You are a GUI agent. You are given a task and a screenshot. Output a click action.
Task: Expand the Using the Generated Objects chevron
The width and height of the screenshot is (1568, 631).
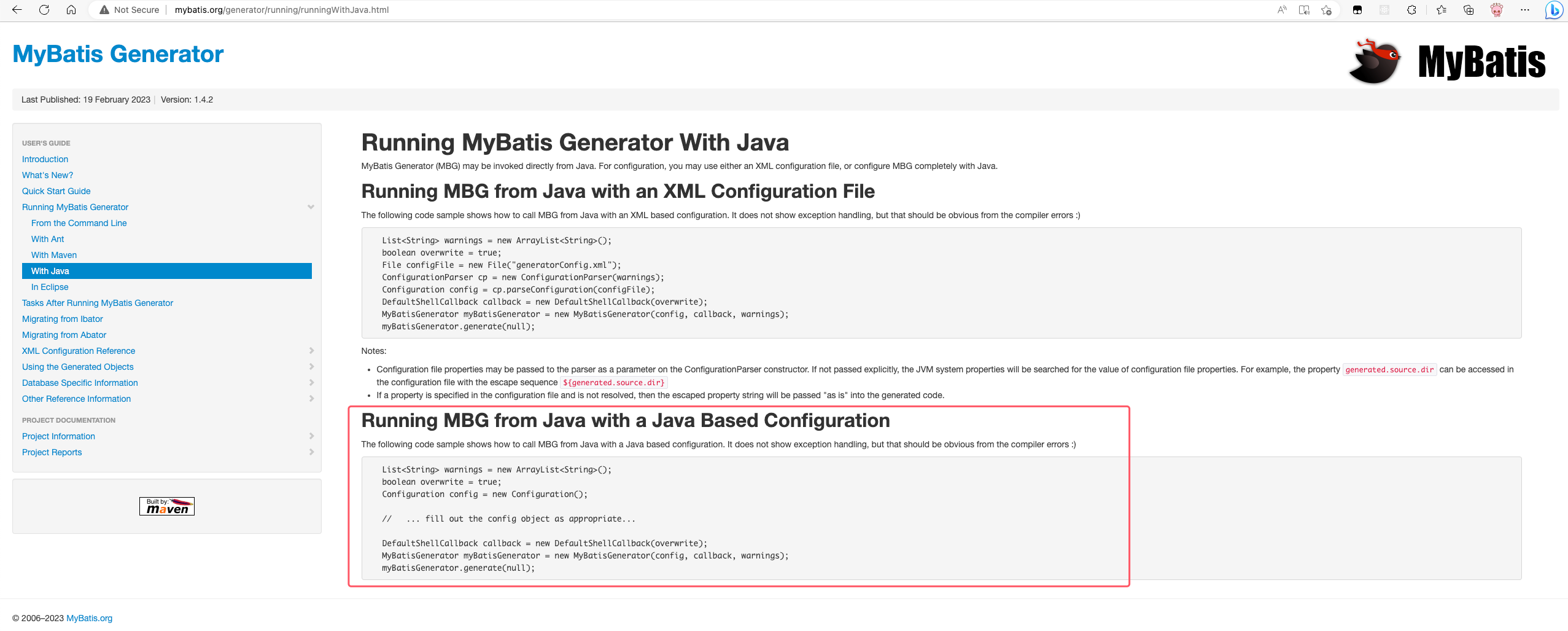[x=311, y=367]
